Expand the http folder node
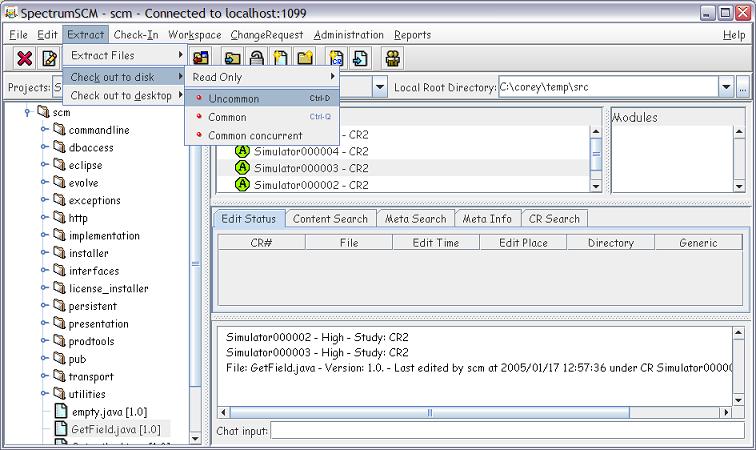The image size is (756, 450). (44, 218)
